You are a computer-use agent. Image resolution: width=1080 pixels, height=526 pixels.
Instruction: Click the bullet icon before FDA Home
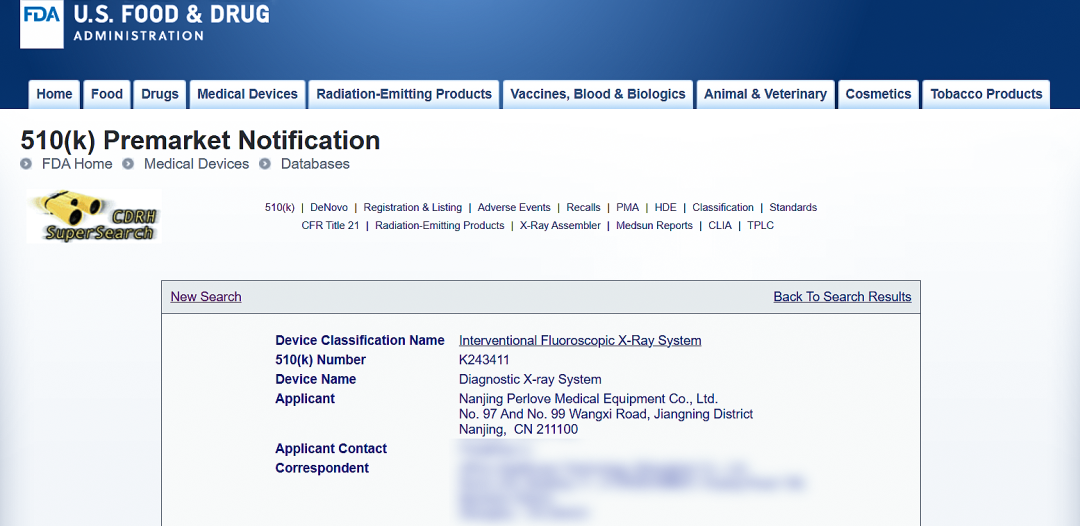coord(26,164)
